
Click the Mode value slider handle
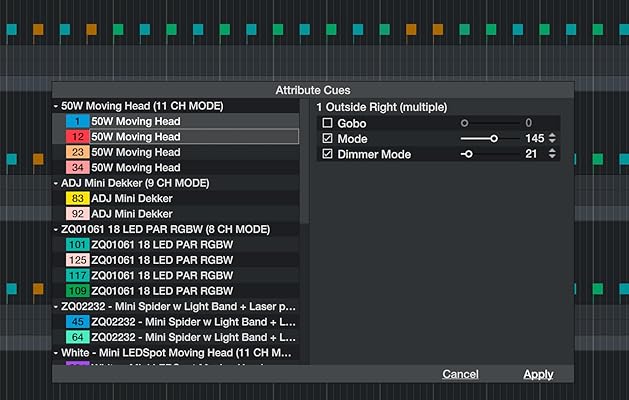click(494, 138)
